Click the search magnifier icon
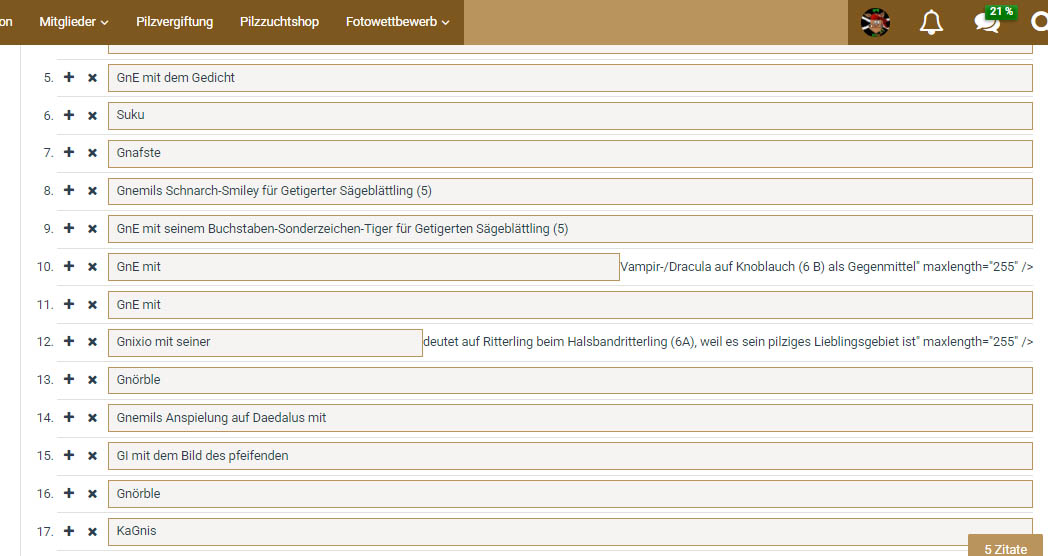Screen dimensions: 1048x556 (1039, 22)
